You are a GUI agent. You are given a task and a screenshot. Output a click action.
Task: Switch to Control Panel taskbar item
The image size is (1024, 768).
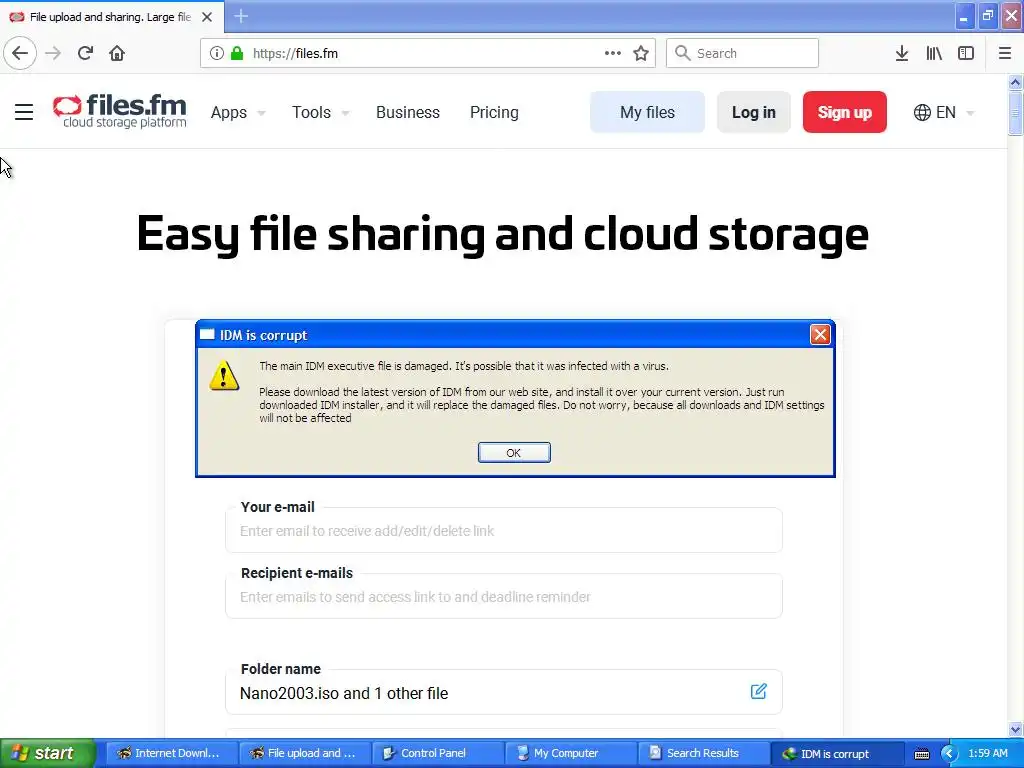[437, 754]
